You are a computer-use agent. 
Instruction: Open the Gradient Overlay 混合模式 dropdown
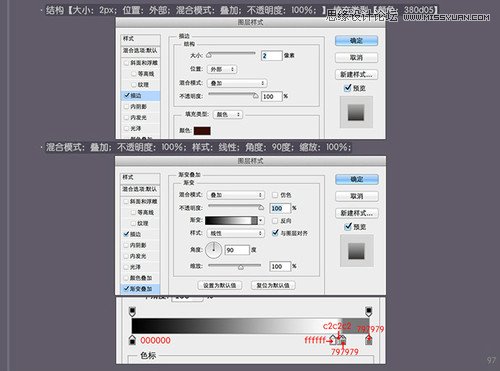click(236, 195)
